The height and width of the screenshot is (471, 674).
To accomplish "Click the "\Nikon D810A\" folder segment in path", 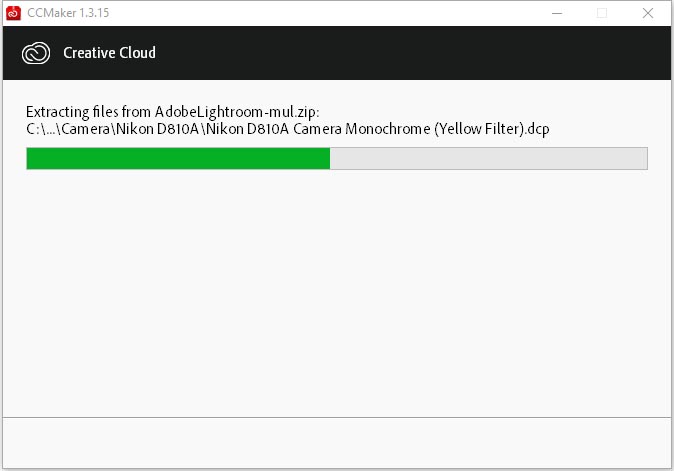I will (158, 129).
